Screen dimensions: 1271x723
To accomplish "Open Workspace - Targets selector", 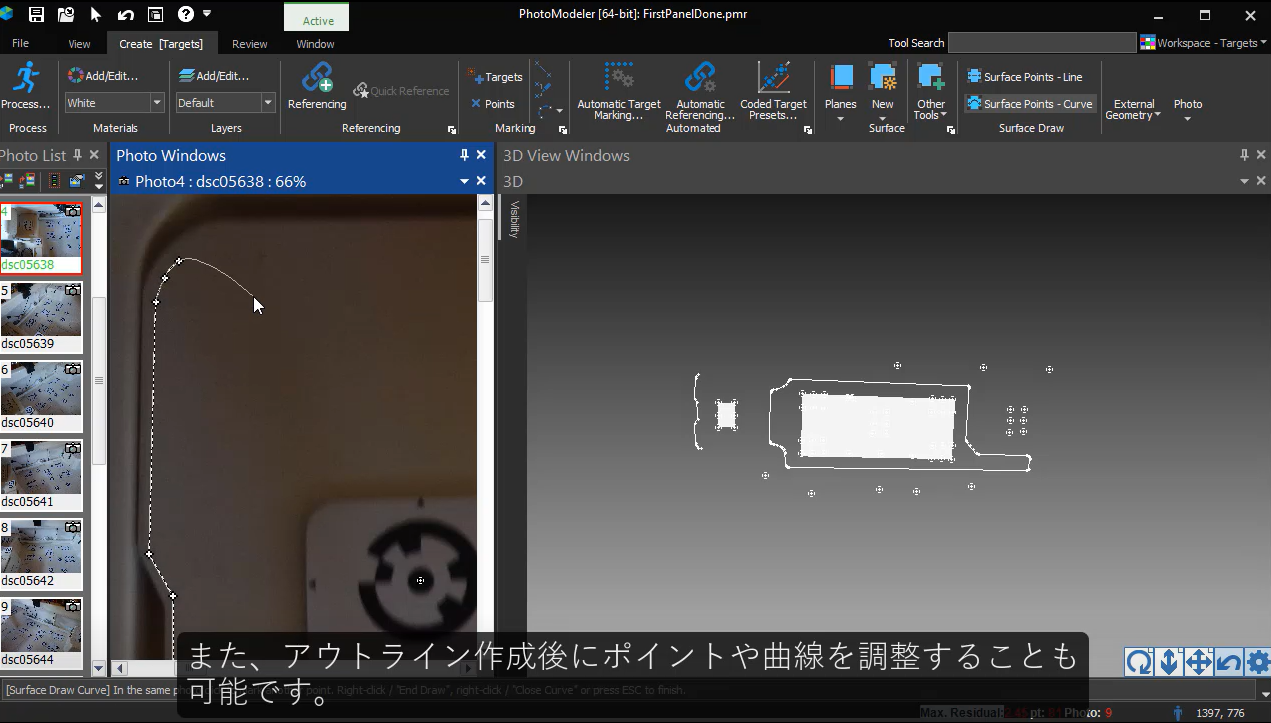I will point(1204,43).
